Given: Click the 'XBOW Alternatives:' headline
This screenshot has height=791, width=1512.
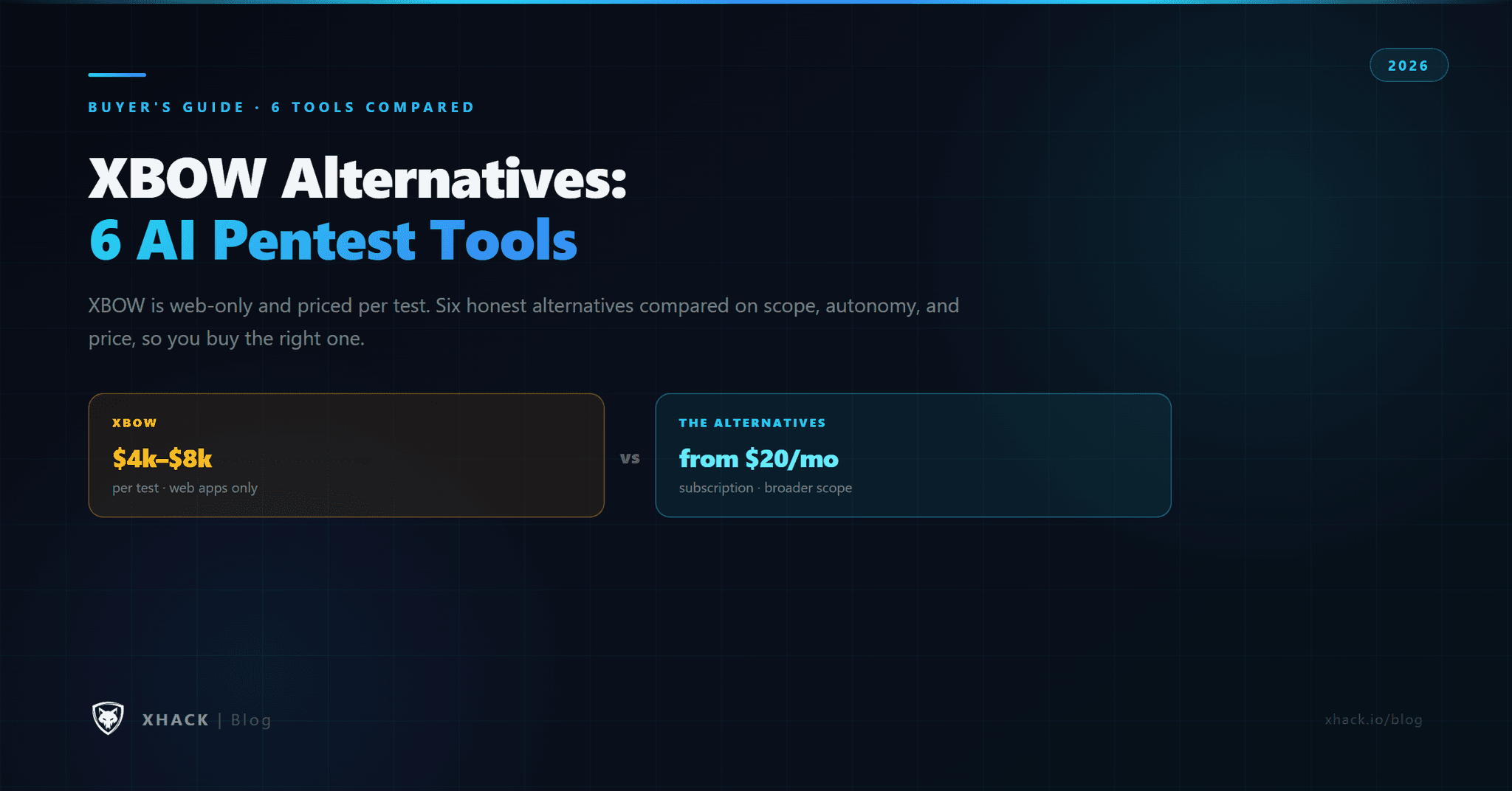Looking at the screenshot, I should click(357, 178).
